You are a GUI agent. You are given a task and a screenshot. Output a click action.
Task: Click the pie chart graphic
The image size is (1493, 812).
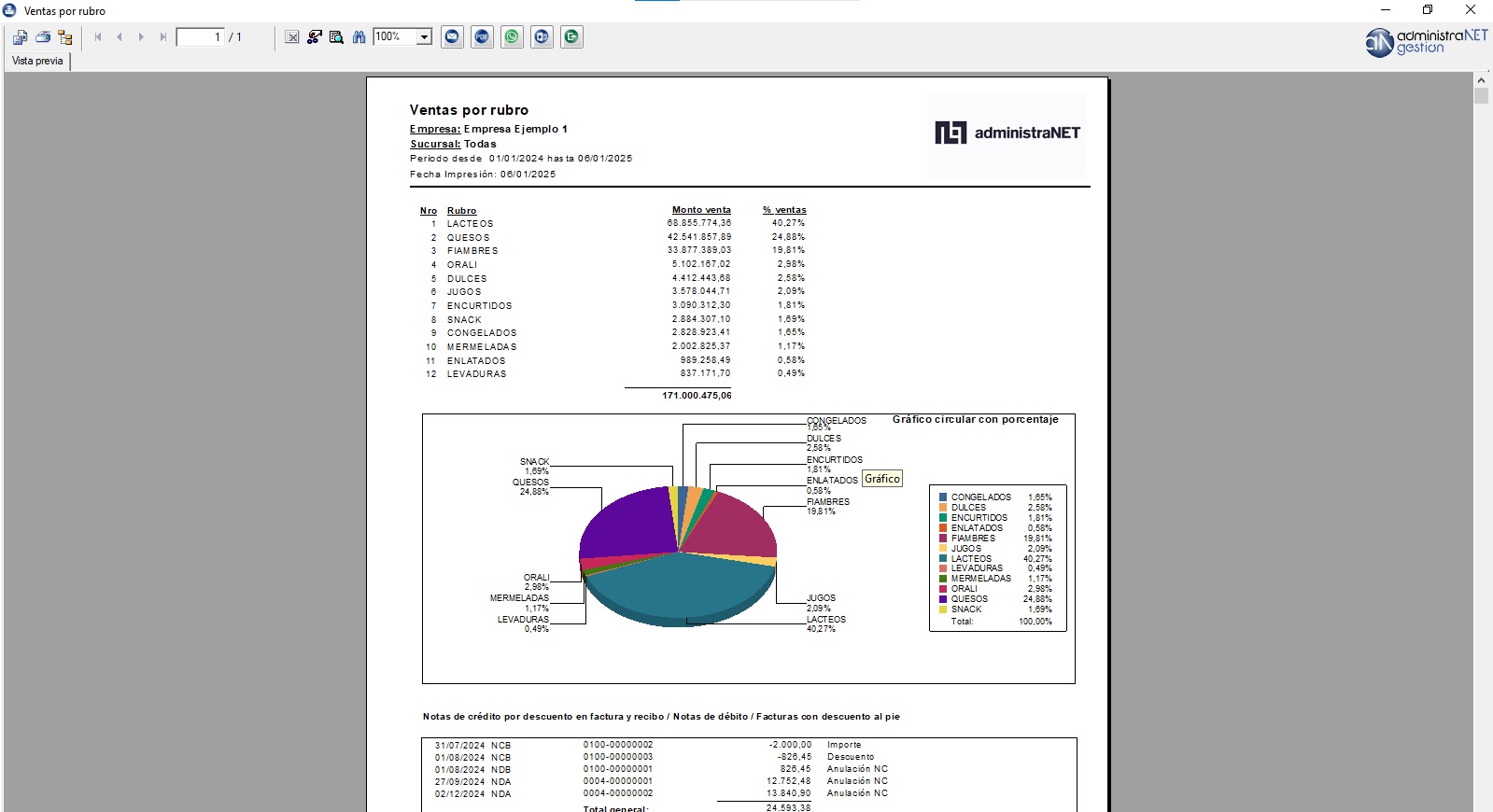point(678,556)
